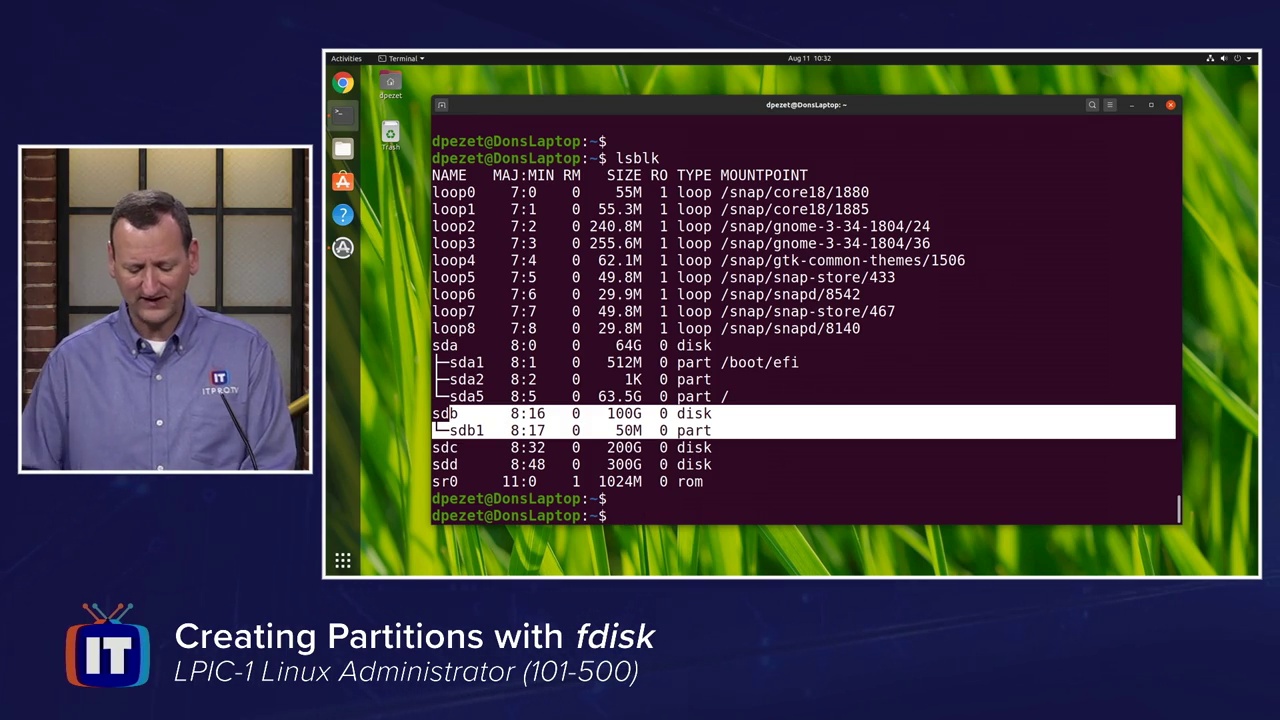Image resolution: width=1280 pixels, height=720 pixels.
Task: Click /snap/gnome-3-34-1804/24 mountpoint text
Action: 825,226
